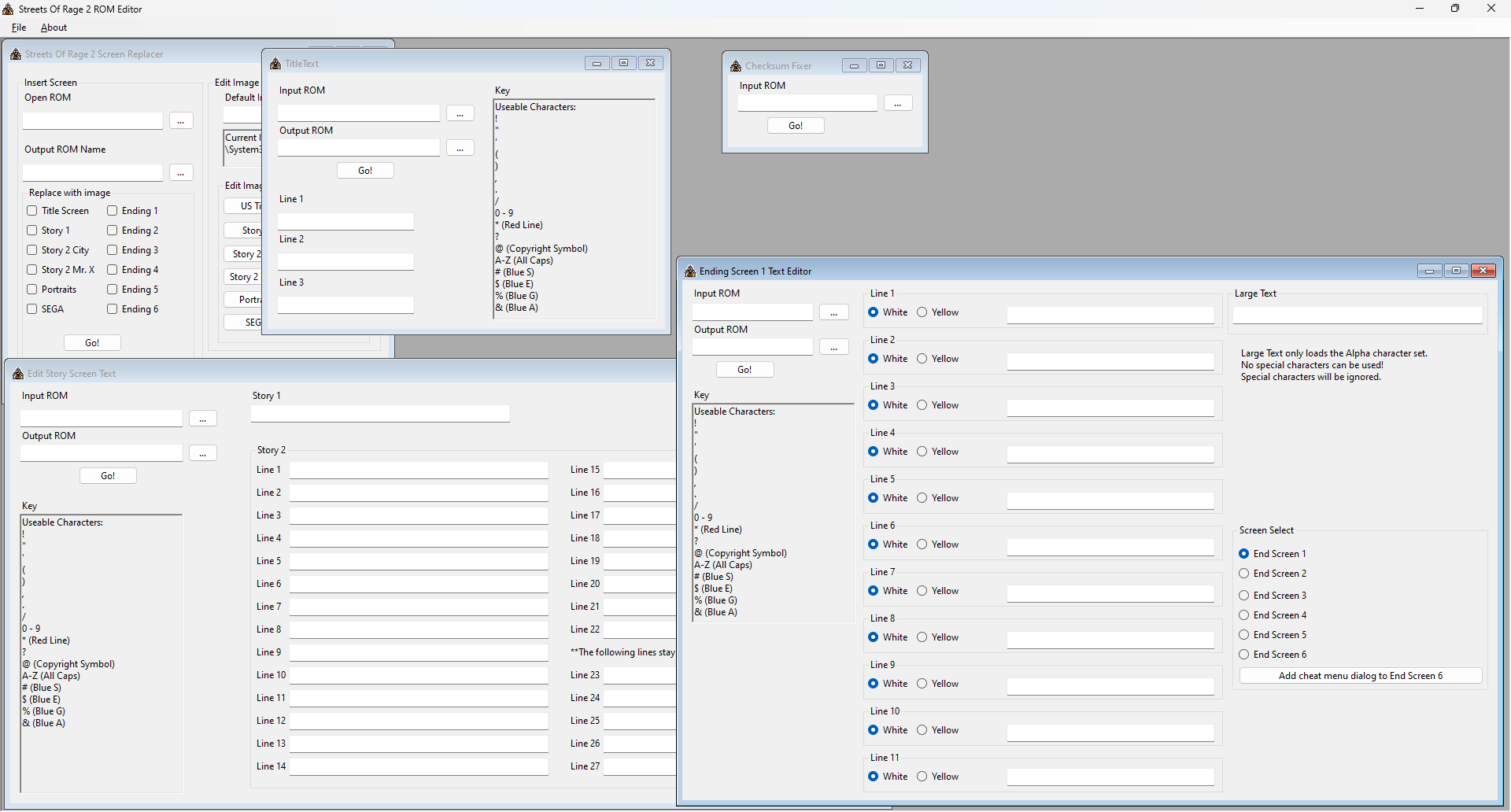Minimize the TitleText window
This screenshot has width=1511, height=812.
(597, 63)
